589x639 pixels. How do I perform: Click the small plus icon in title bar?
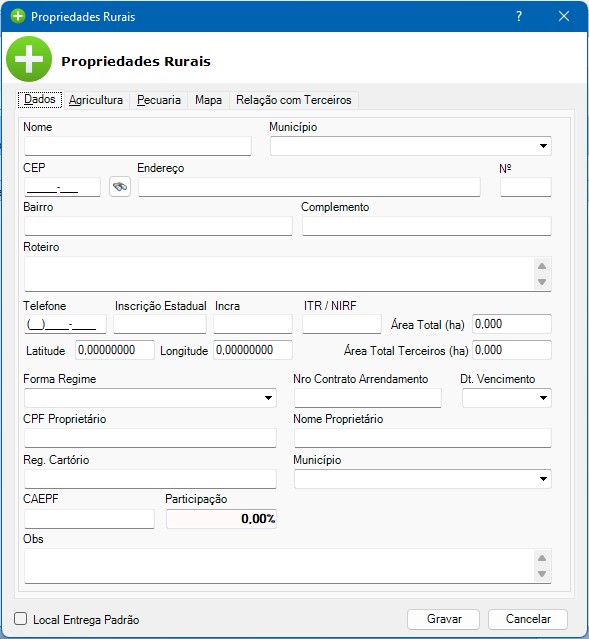pos(18,16)
